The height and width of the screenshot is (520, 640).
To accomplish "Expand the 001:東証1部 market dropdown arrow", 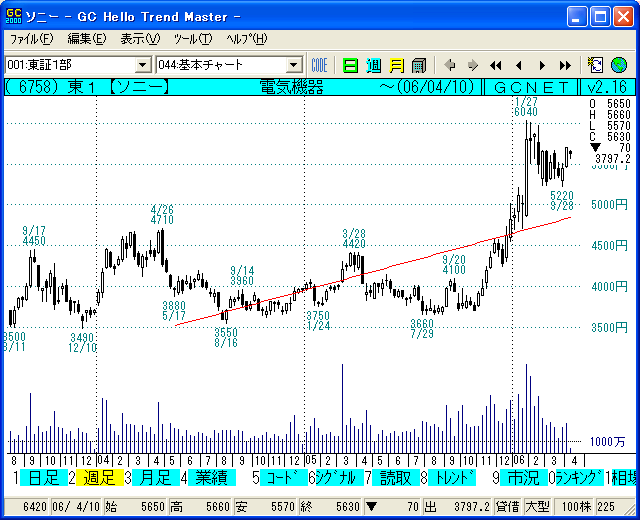I will tap(142, 65).
